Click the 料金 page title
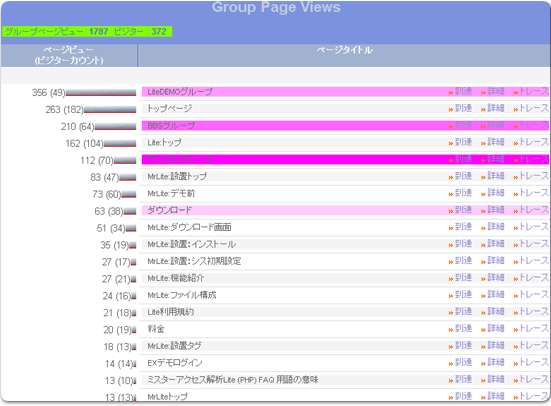The image size is (551, 406). click(x=156, y=329)
